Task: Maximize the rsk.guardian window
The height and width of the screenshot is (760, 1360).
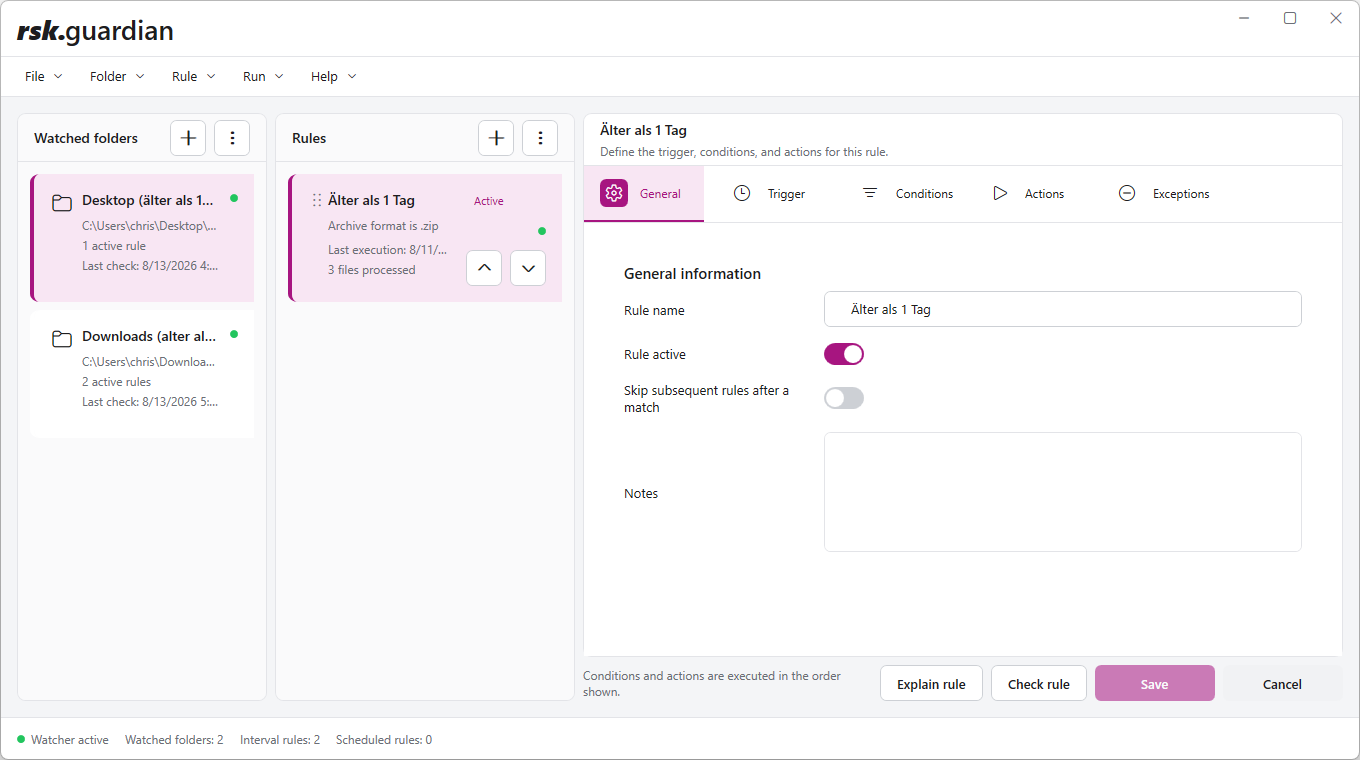Action: click(x=1290, y=18)
